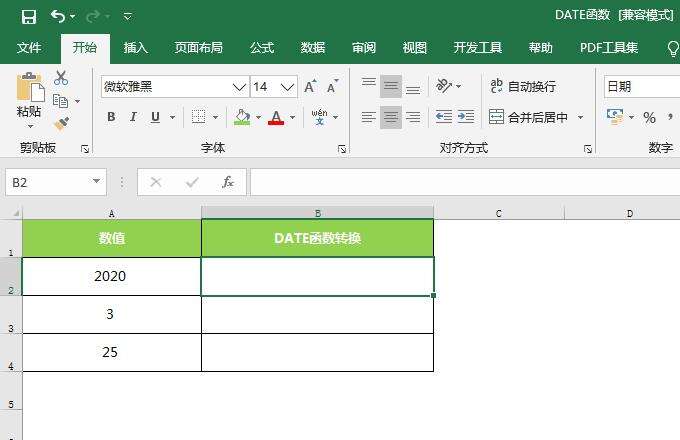The height and width of the screenshot is (440, 680).
Task: Open the 字体 dialog launcher
Action: [342, 149]
